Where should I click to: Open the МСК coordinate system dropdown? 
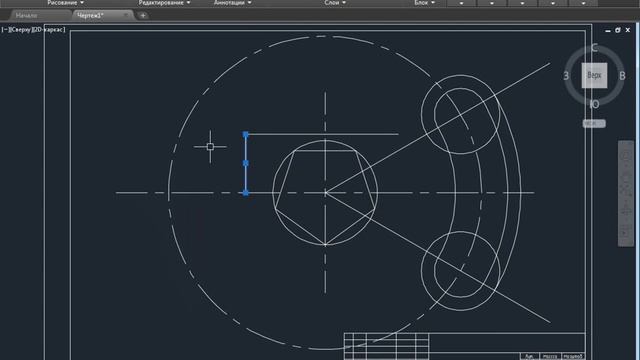pyautogui.click(x=594, y=123)
